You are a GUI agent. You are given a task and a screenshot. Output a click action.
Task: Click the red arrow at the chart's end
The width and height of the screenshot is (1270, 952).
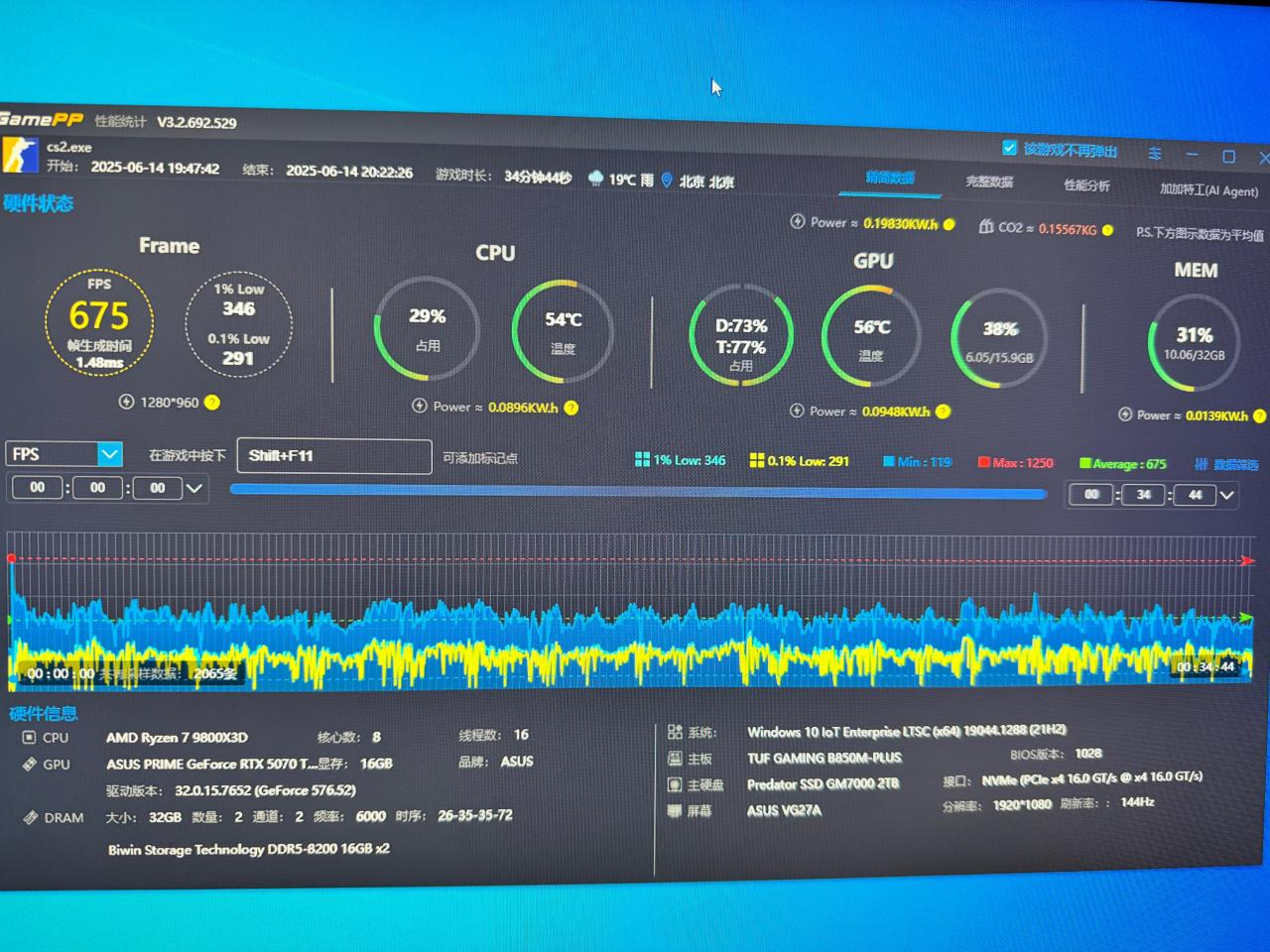pos(1247,560)
